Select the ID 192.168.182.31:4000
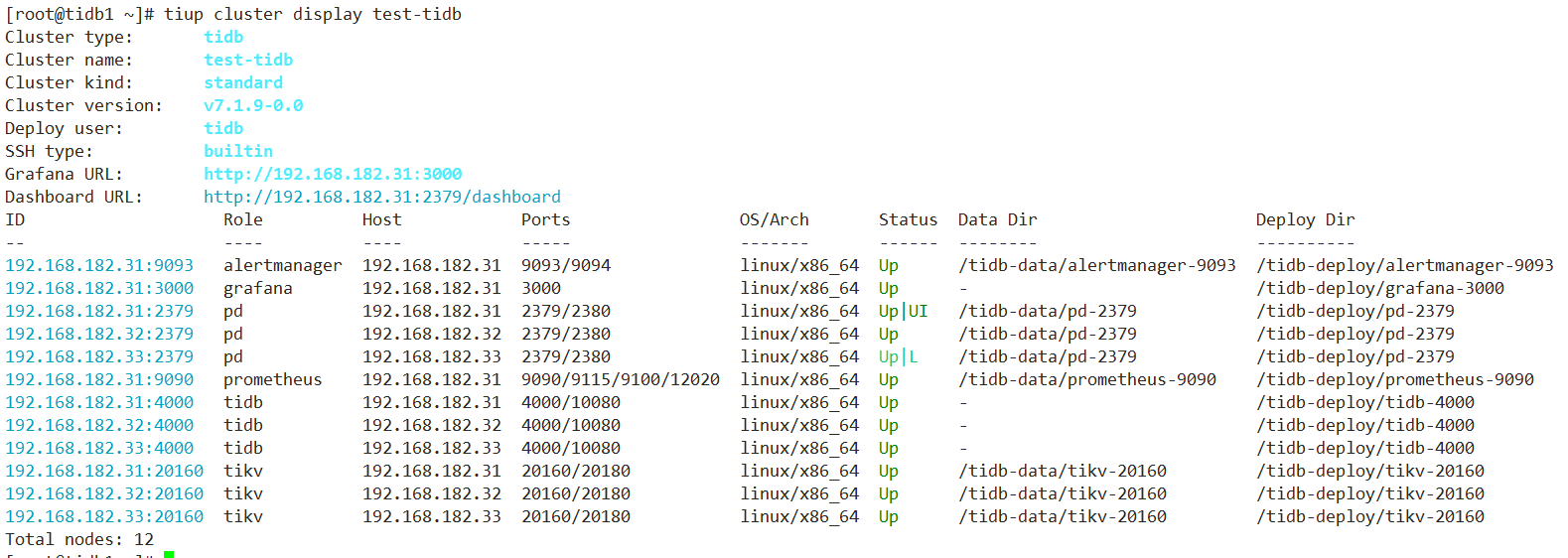The height and width of the screenshot is (558, 1568). (99, 403)
